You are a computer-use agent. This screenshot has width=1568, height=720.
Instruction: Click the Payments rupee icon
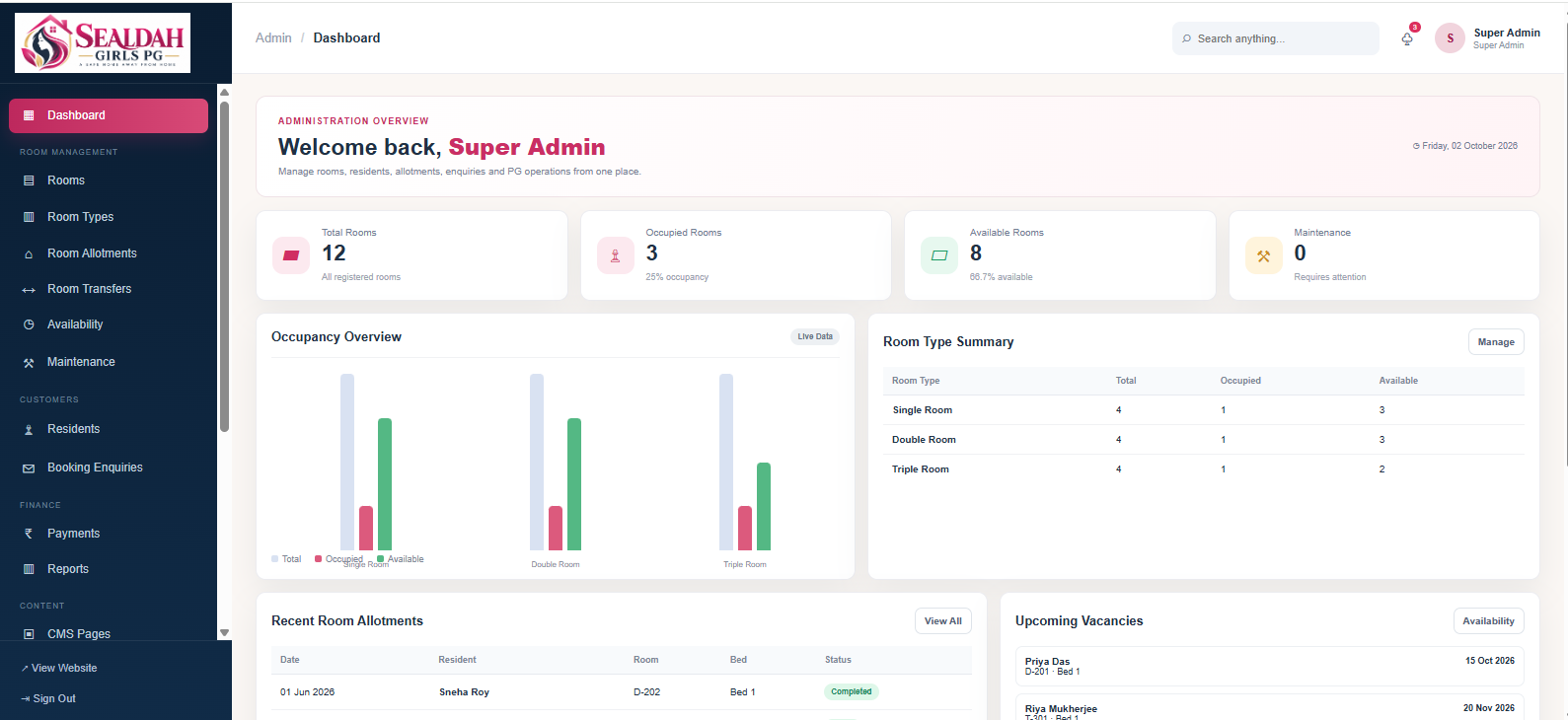(29, 534)
